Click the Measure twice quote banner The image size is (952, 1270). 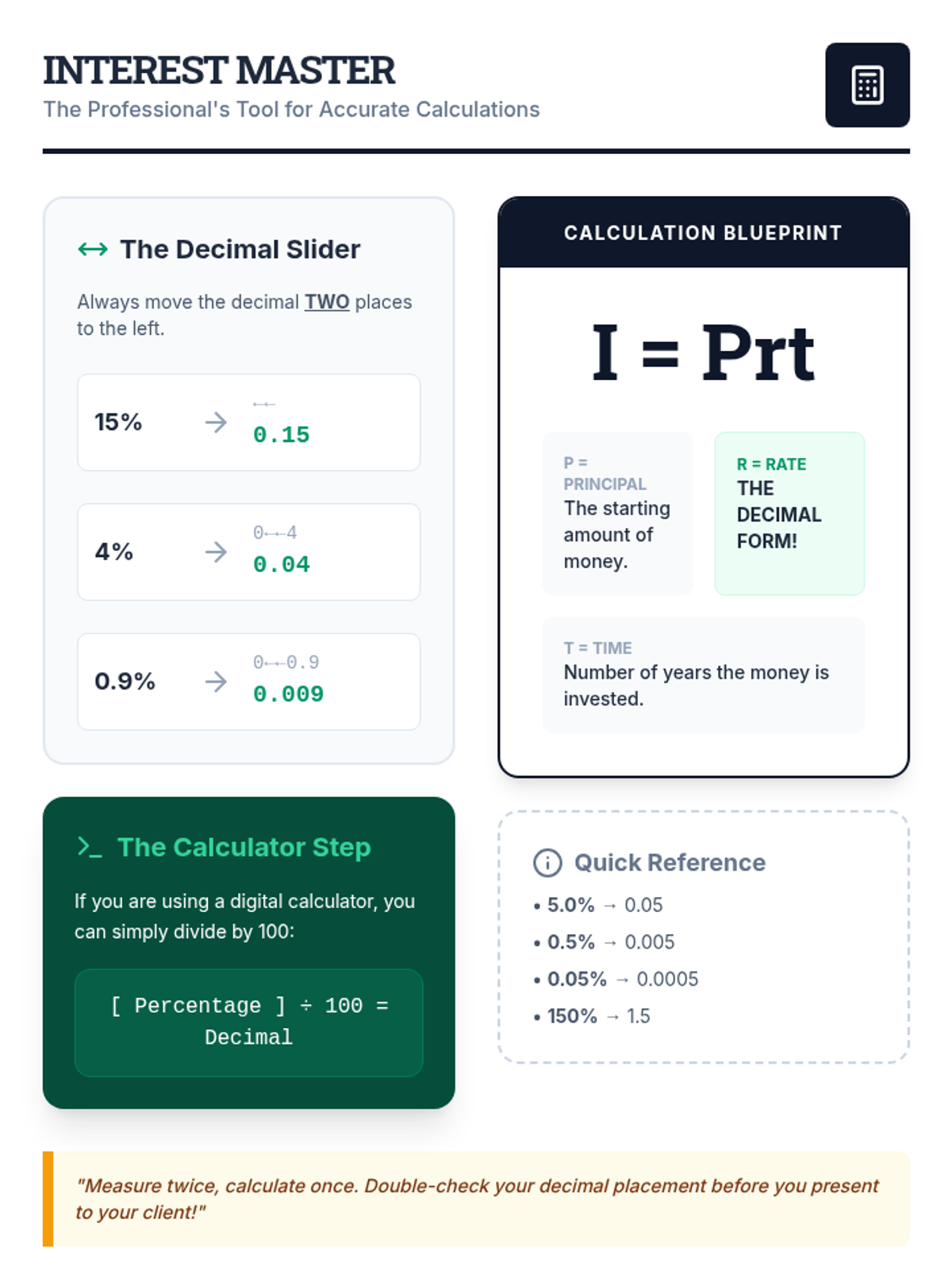click(x=476, y=1199)
